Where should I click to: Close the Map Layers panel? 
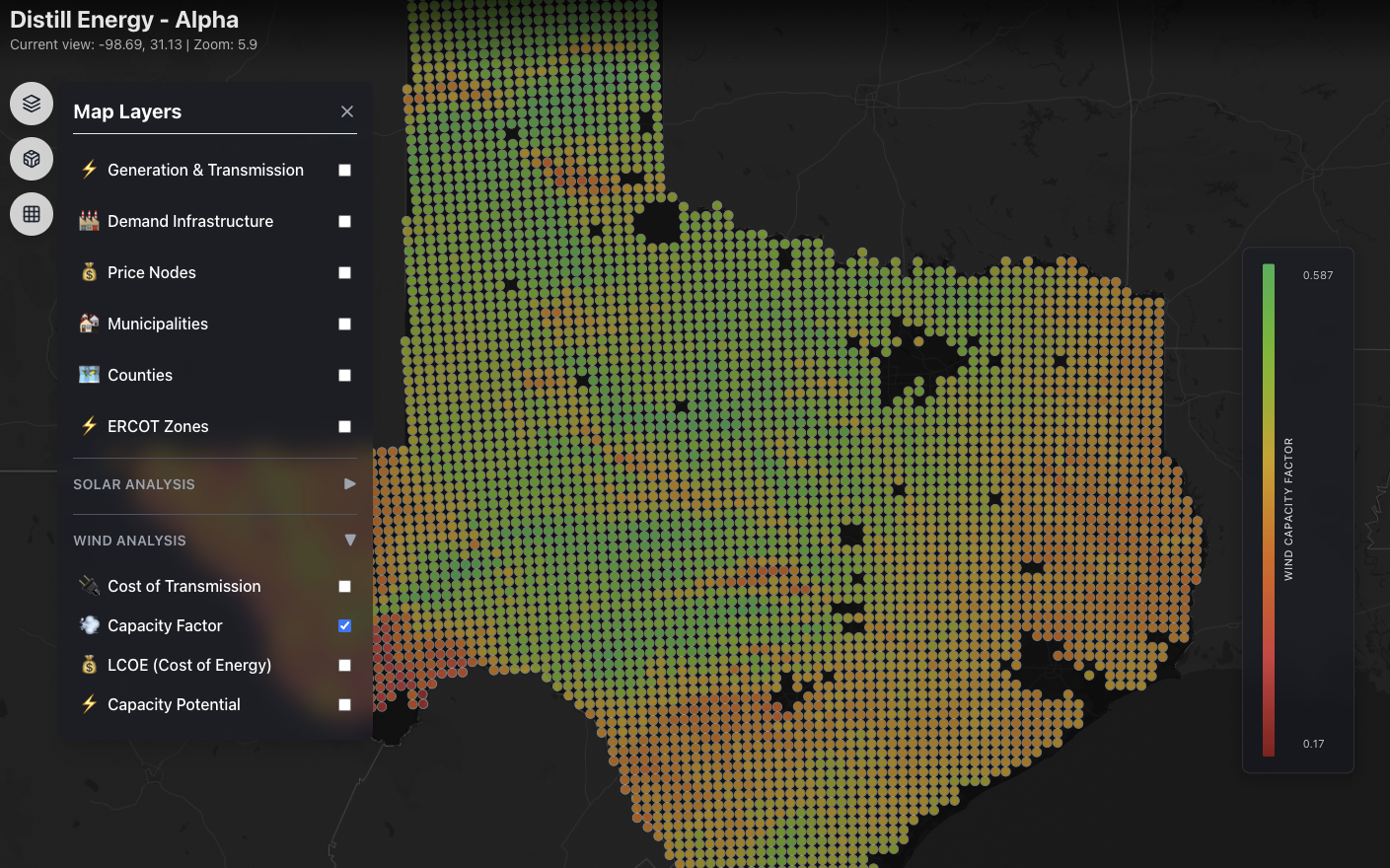pyautogui.click(x=347, y=111)
